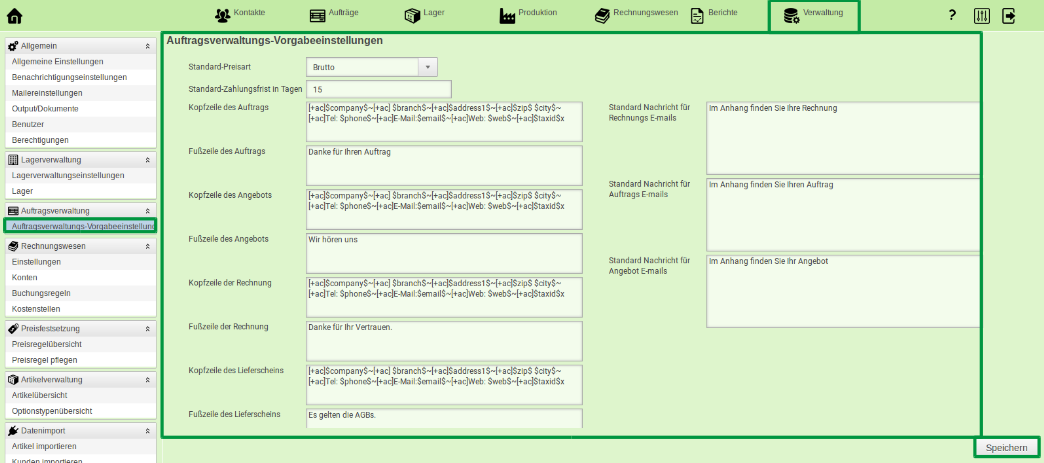1044x463 pixels.
Task: Click the logout icon at top right
Action: 1009,16
